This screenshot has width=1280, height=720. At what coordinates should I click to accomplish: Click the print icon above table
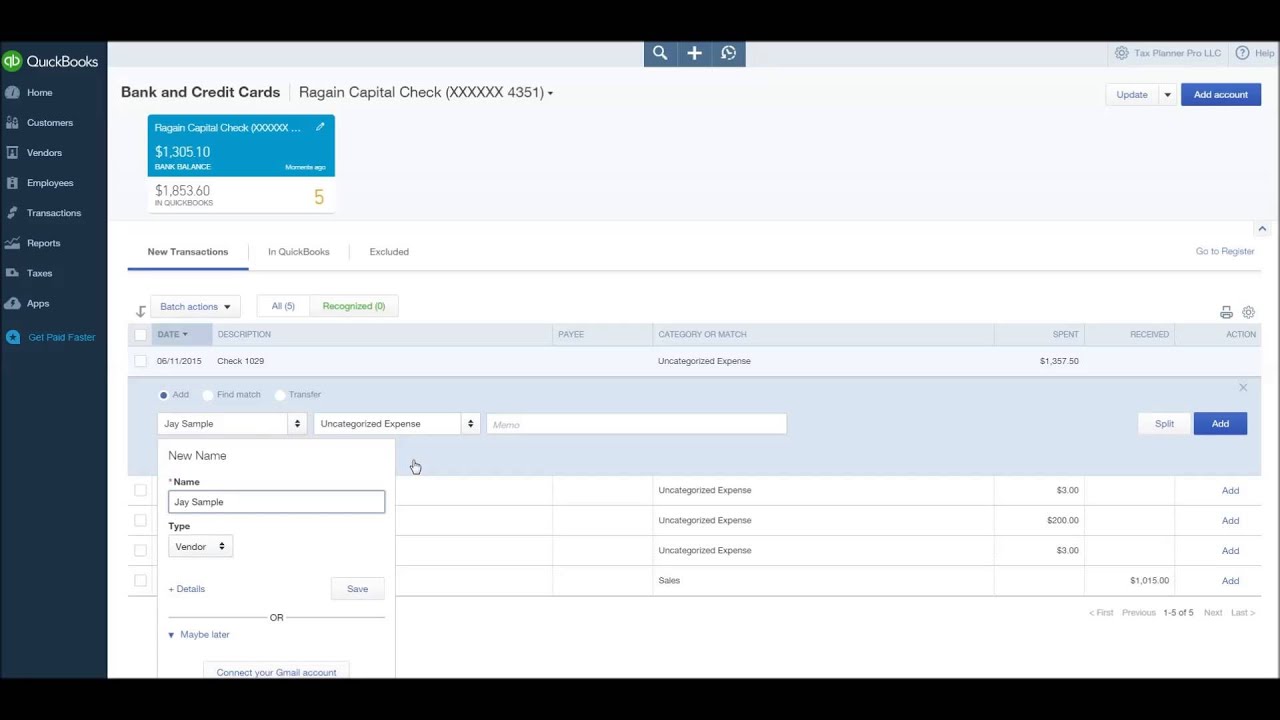click(x=1226, y=313)
